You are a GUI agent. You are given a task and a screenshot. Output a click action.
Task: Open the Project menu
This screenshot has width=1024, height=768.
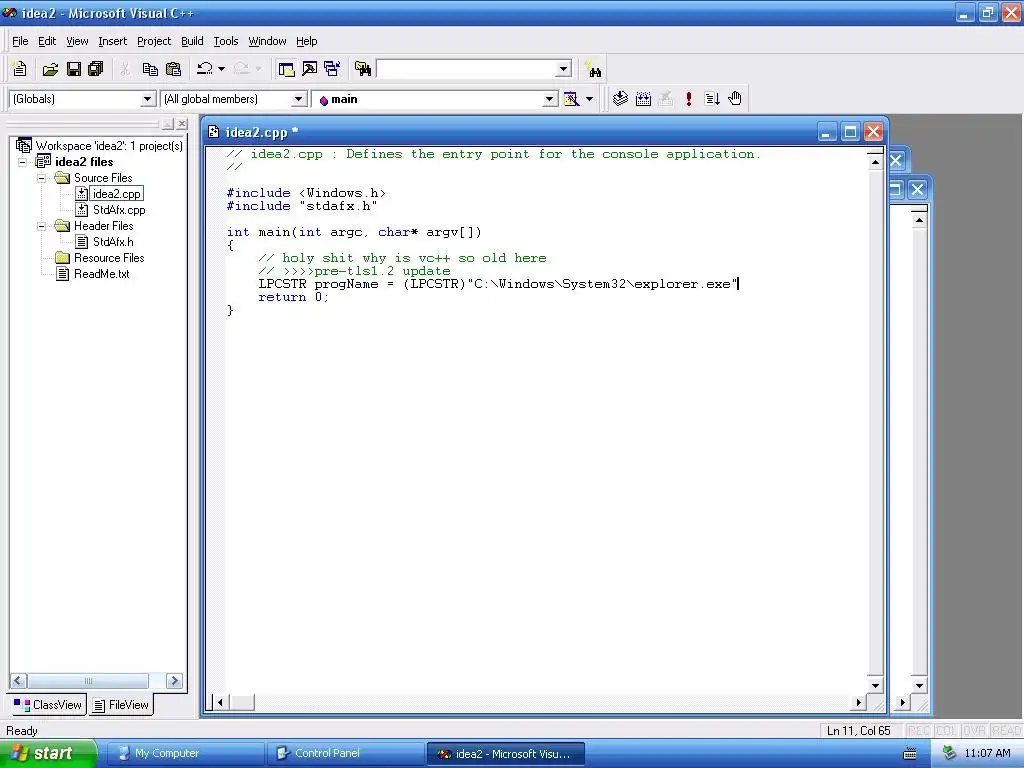point(154,41)
